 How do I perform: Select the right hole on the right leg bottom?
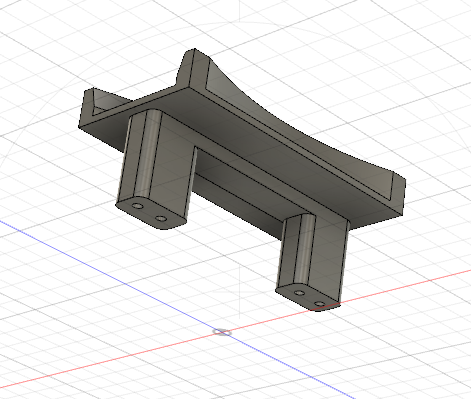click(x=319, y=304)
